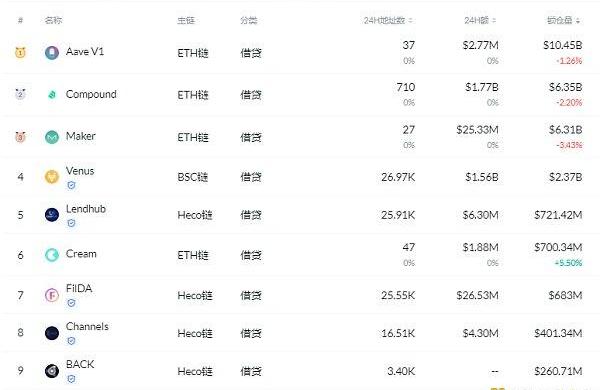This screenshot has height=390, width=600.
Task: Click the verified shield badge under Venus
Action: [x=71, y=186]
